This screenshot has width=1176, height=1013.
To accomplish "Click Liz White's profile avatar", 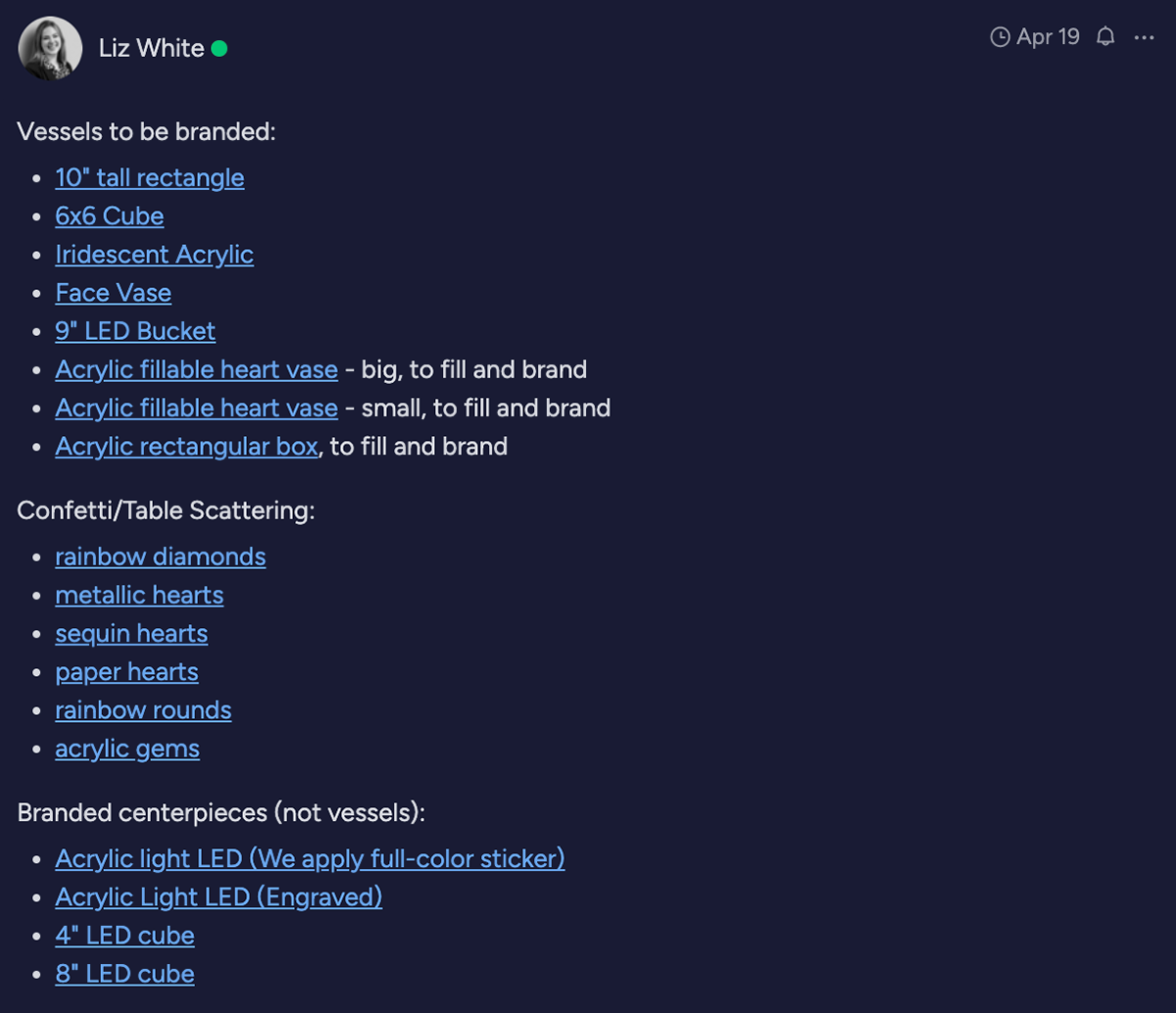I will (50, 48).
